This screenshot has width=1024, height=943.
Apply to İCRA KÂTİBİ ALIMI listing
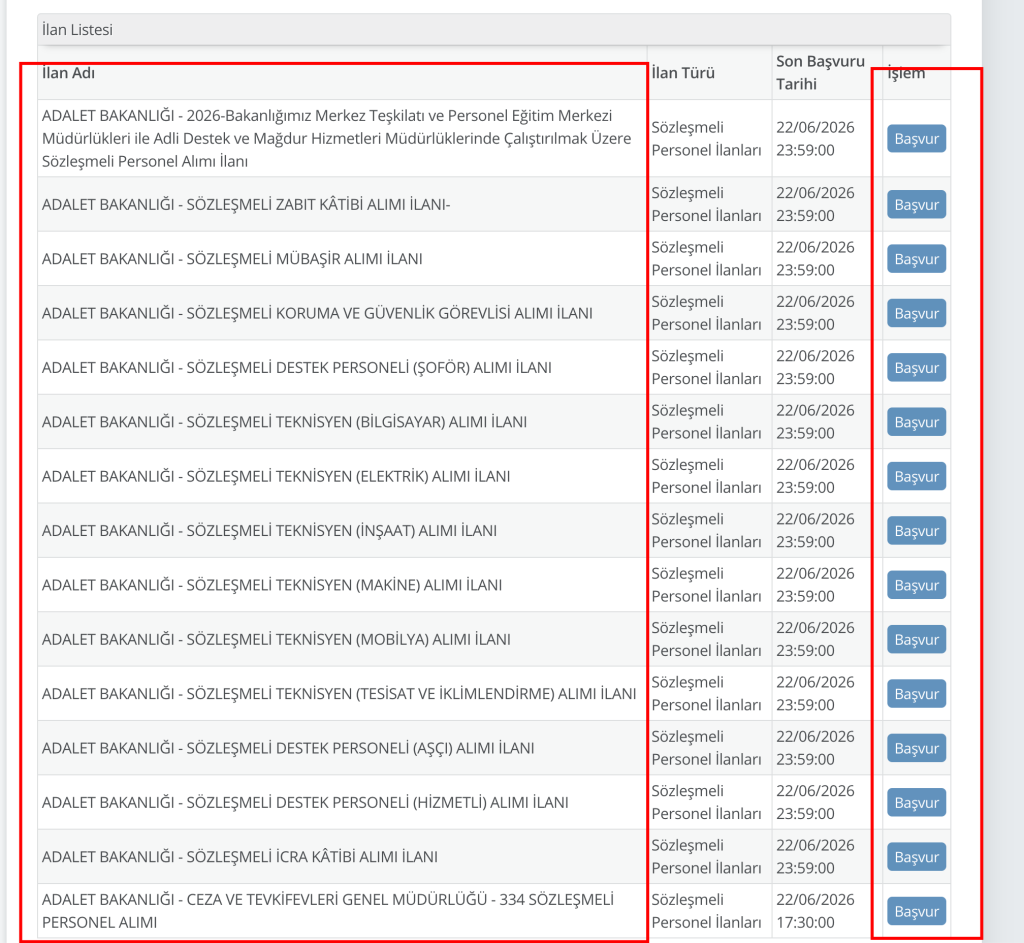click(x=916, y=856)
